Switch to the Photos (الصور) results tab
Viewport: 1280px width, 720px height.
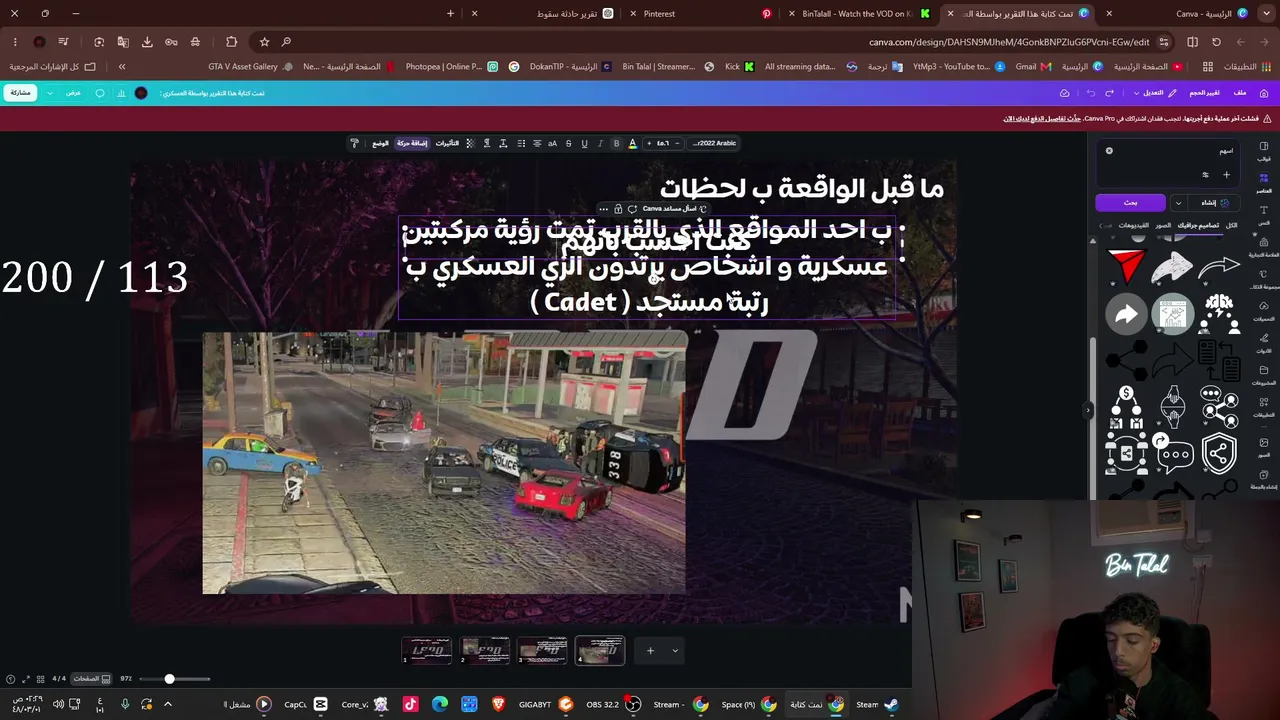click(1163, 225)
